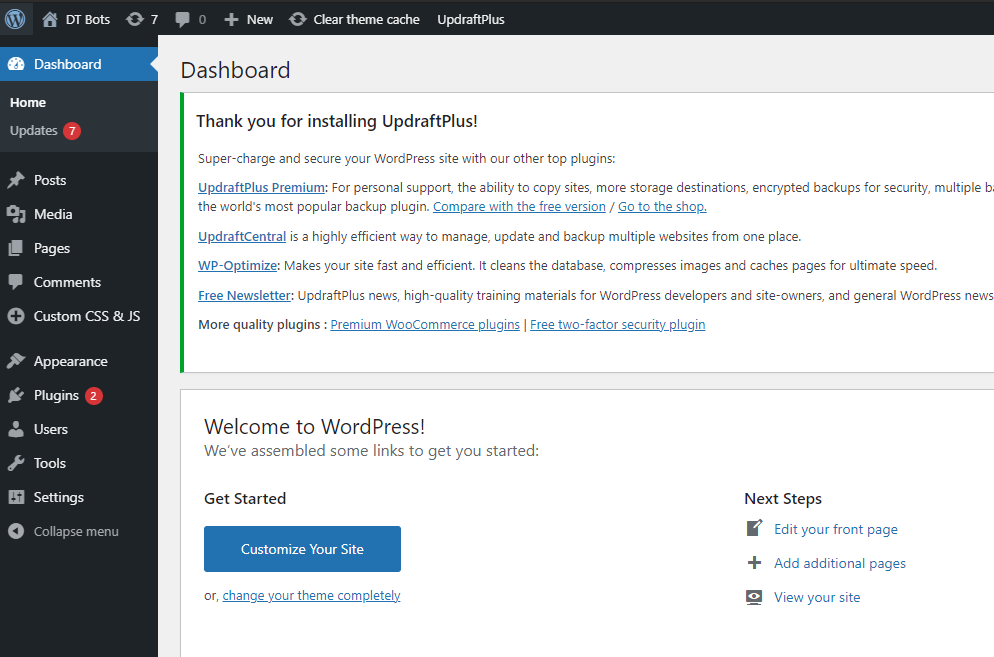The height and width of the screenshot is (657, 994).
Task: Click the Users person icon
Action: tap(16, 429)
